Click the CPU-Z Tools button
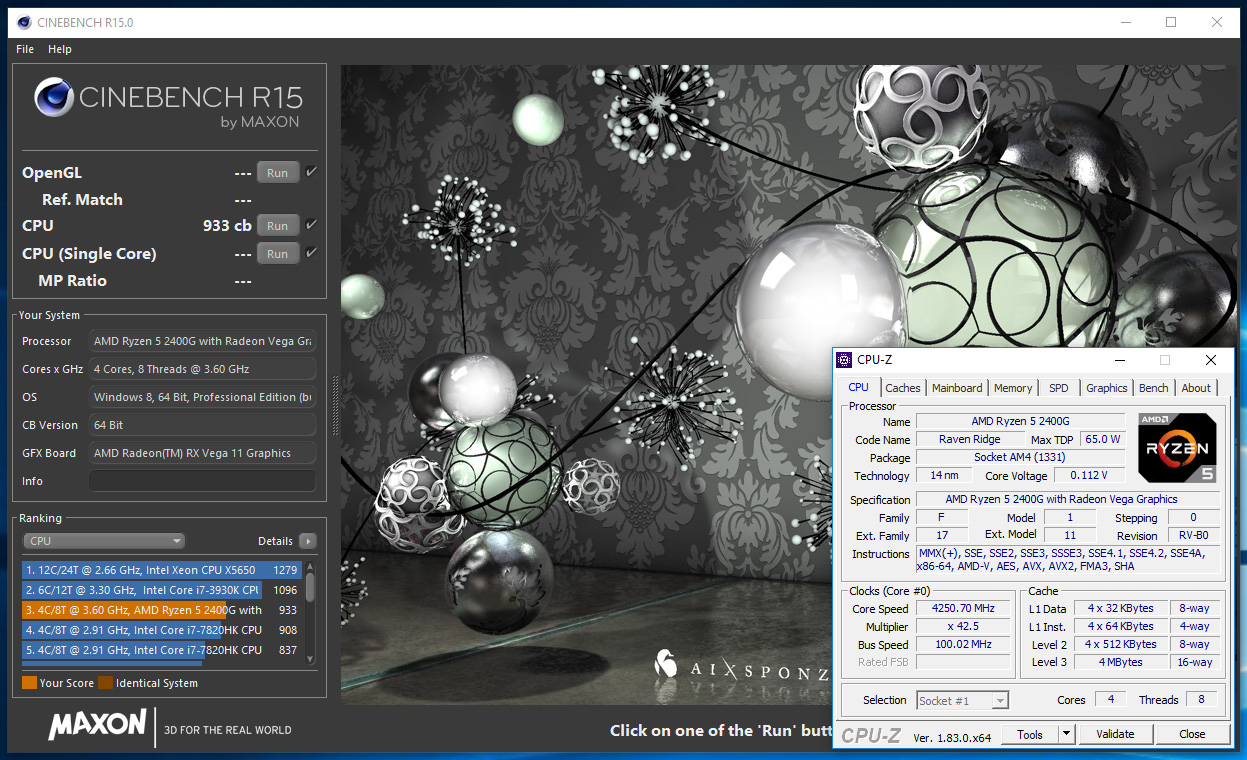The width and height of the screenshot is (1247, 760). (x=1030, y=734)
